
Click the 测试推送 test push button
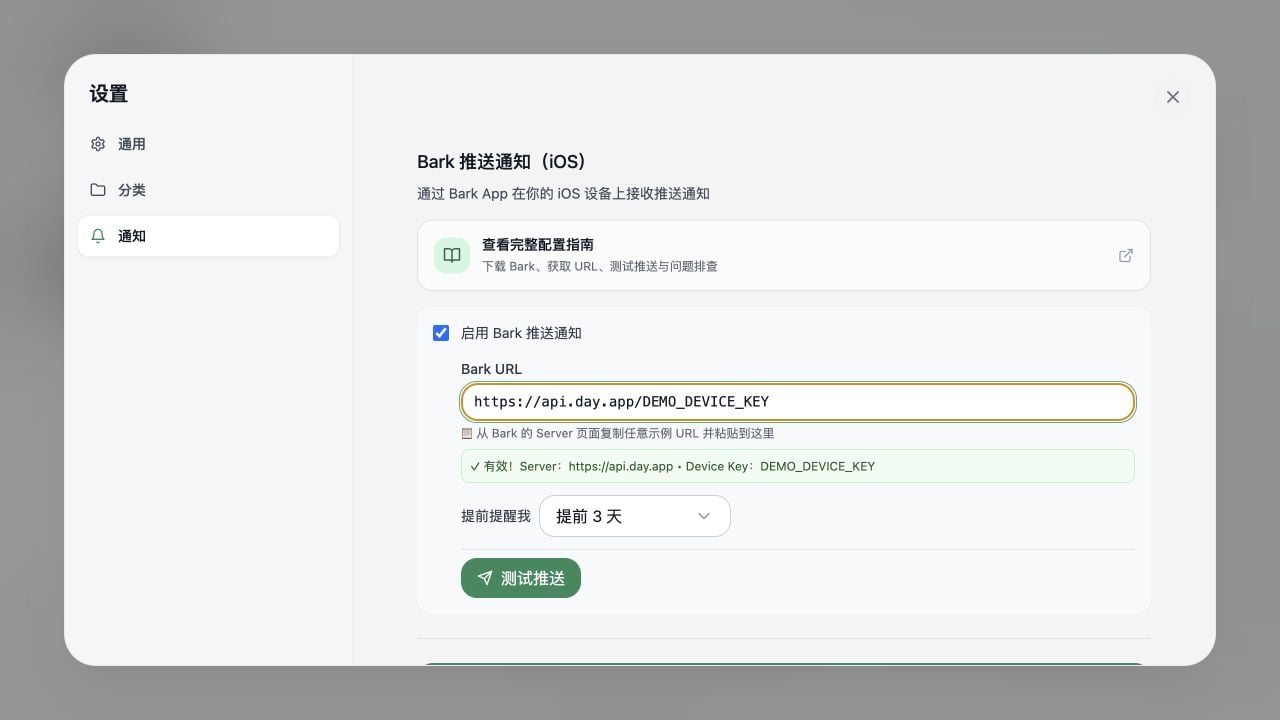521,578
